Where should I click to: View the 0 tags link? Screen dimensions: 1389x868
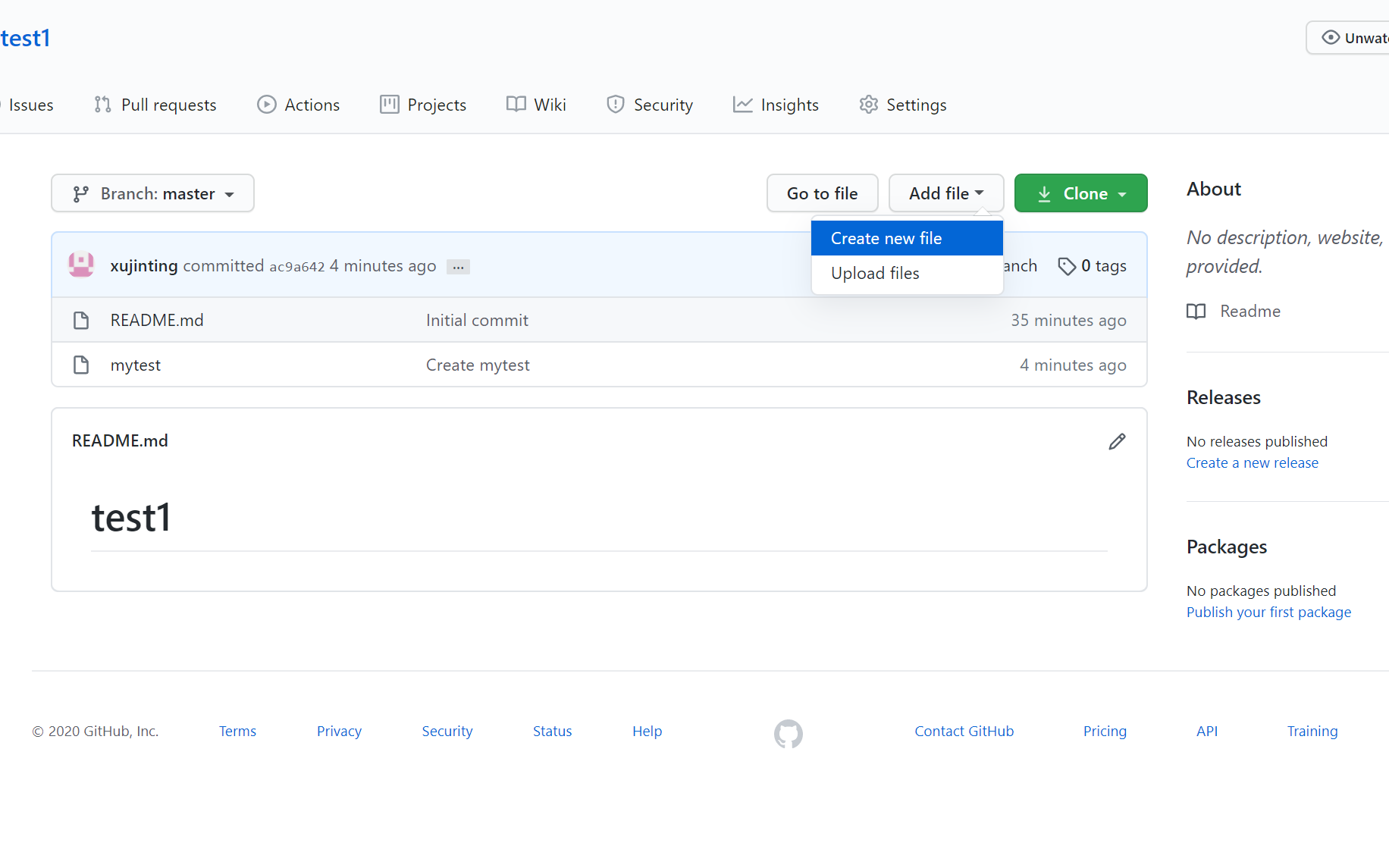point(1092,266)
